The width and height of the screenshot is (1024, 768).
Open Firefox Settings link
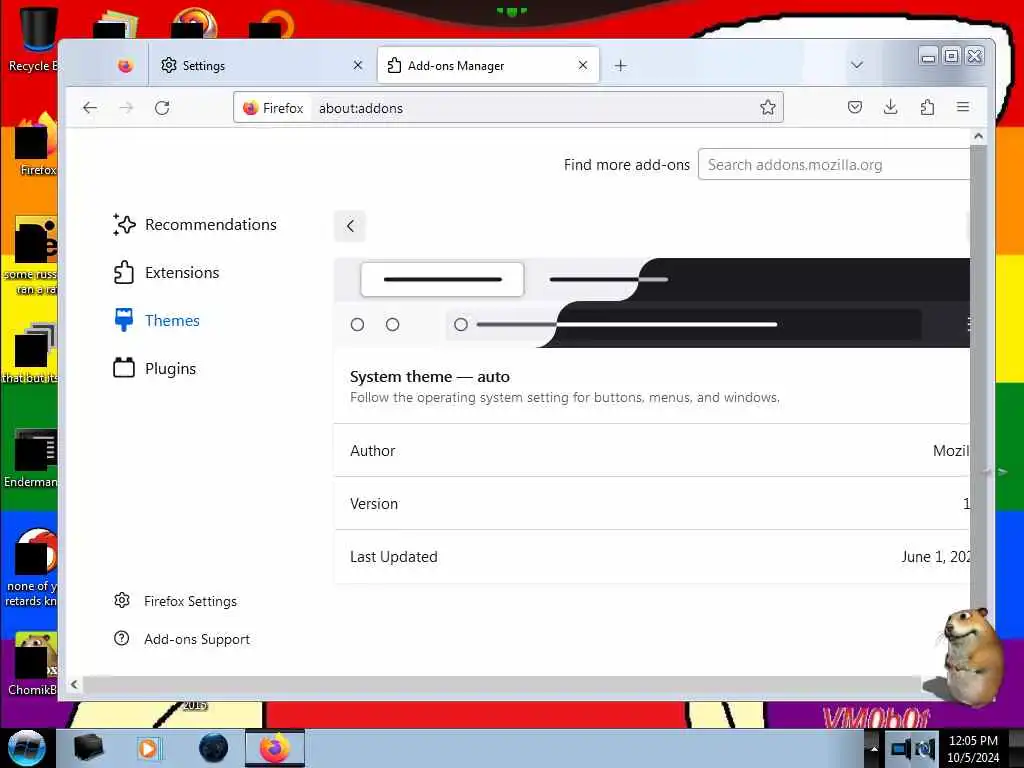coord(175,601)
